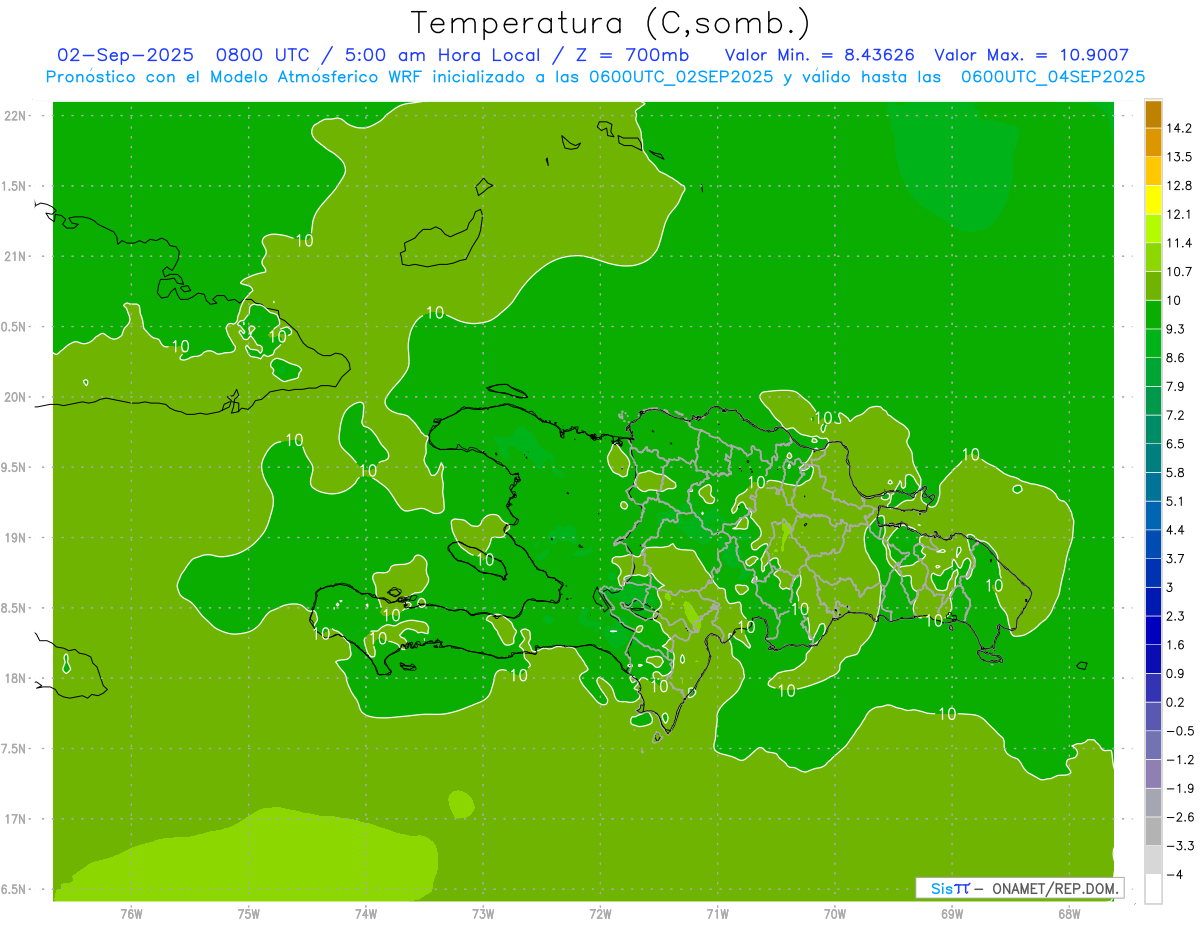
Task: Click the white colorbar segment below -4
Action: coord(1153,889)
